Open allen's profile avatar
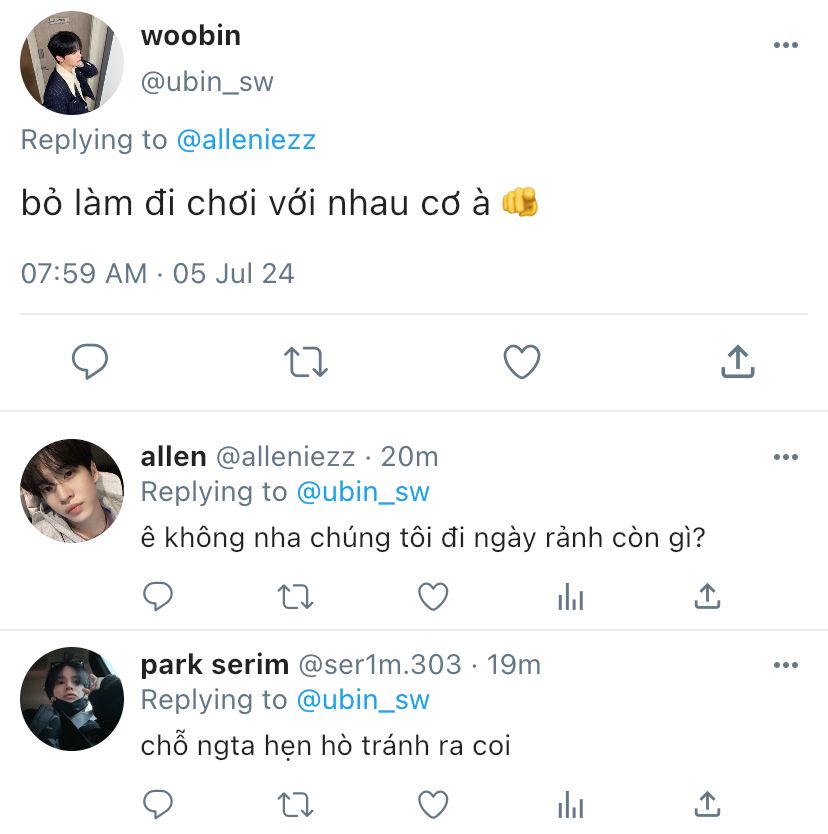828x834 pixels. 72,491
